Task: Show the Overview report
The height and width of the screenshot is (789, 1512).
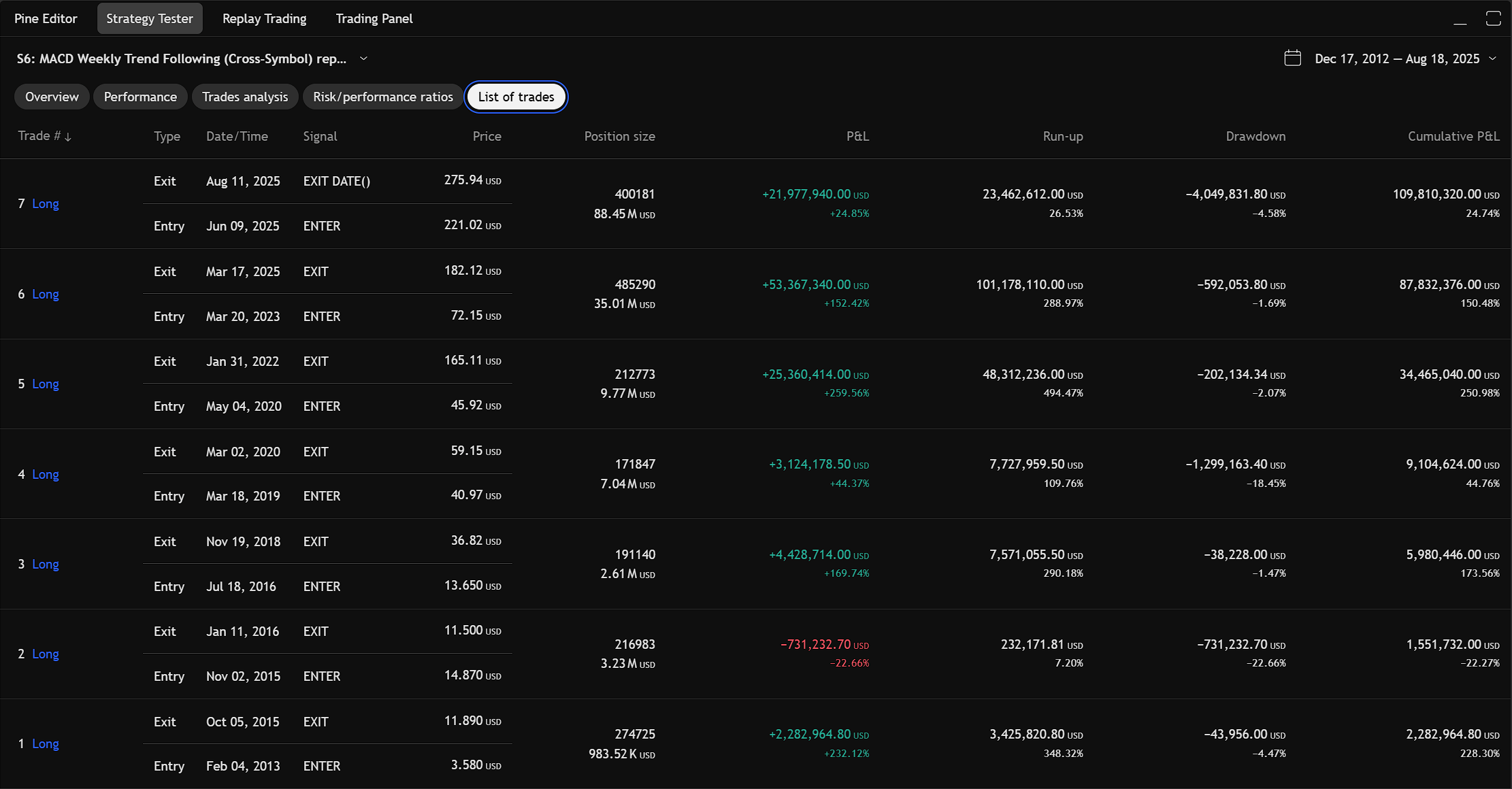Action: tap(52, 97)
